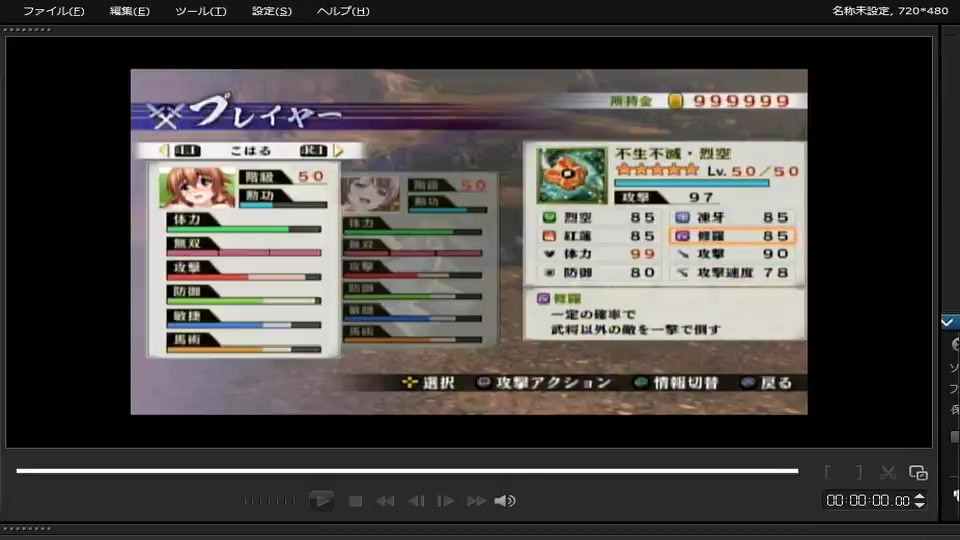Open the 編集(E) menu
The width and height of the screenshot is (960, 540).
[x=129, y=11]
